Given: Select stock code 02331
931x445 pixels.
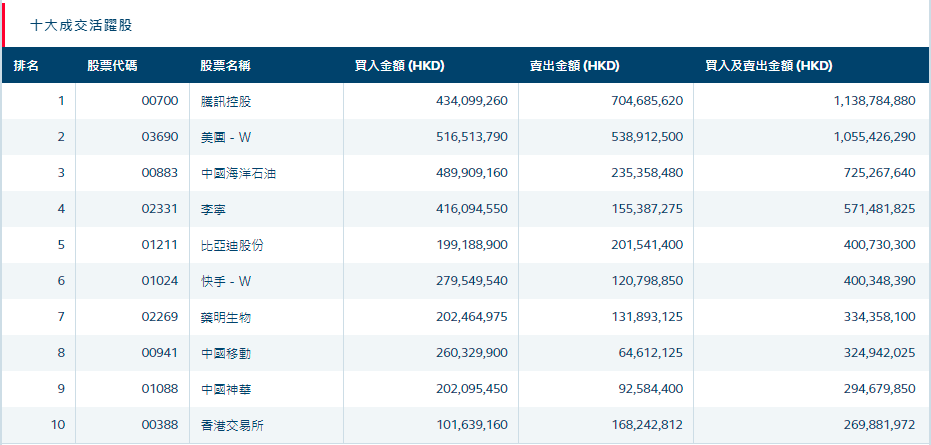Looking at the screenshot, I should [x=160, y=209].
